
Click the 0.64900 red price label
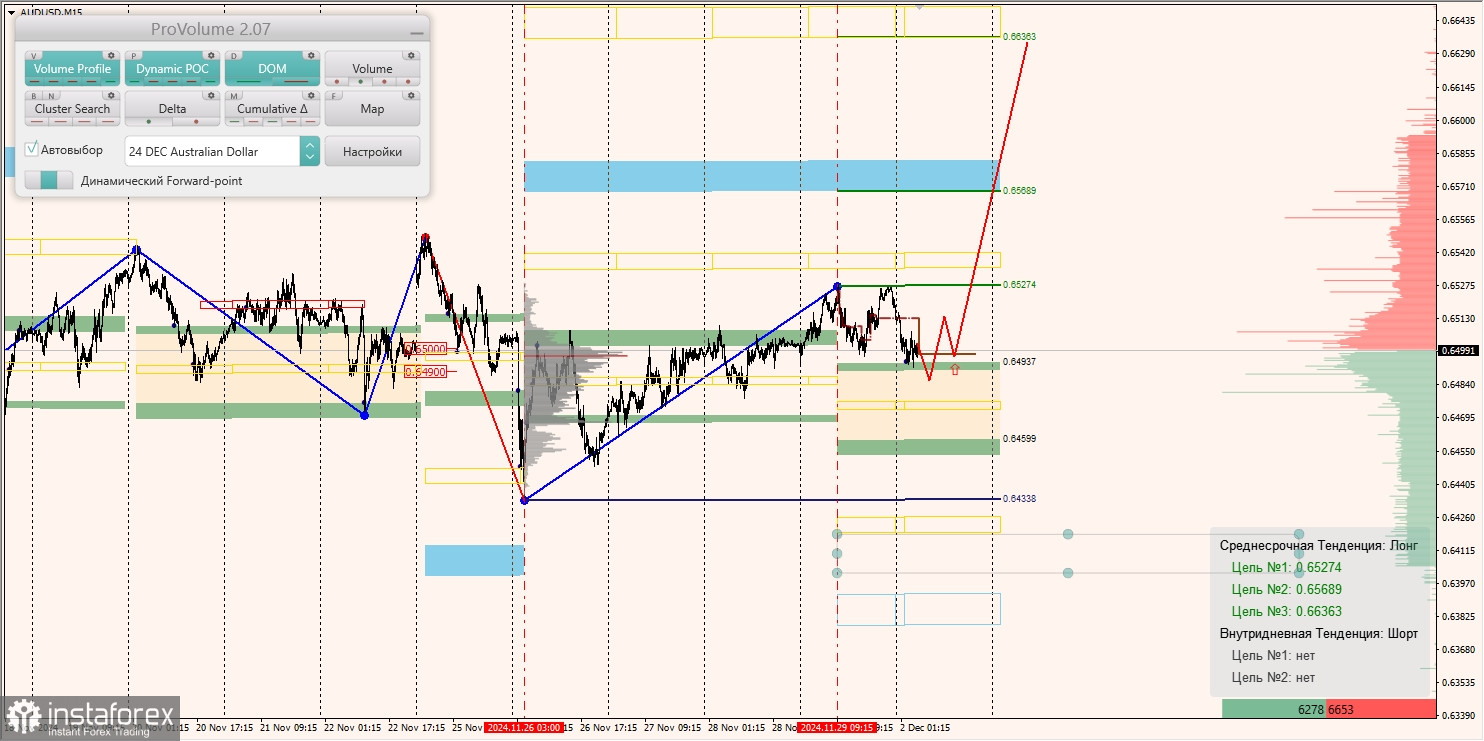point(426,371)
